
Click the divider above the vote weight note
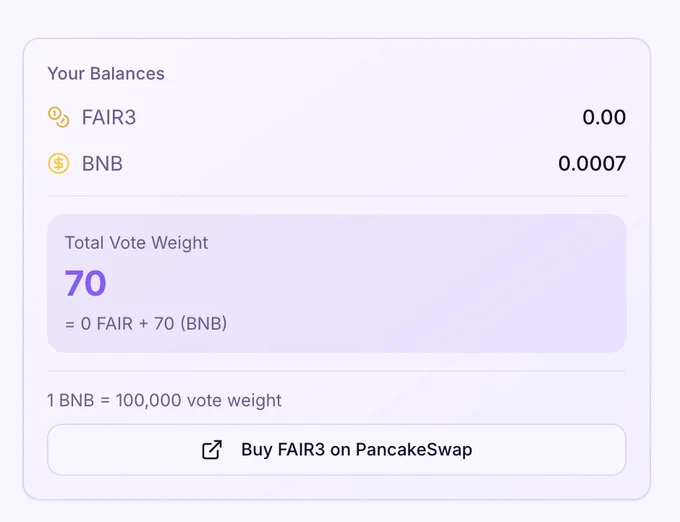(x=337, y=371)
